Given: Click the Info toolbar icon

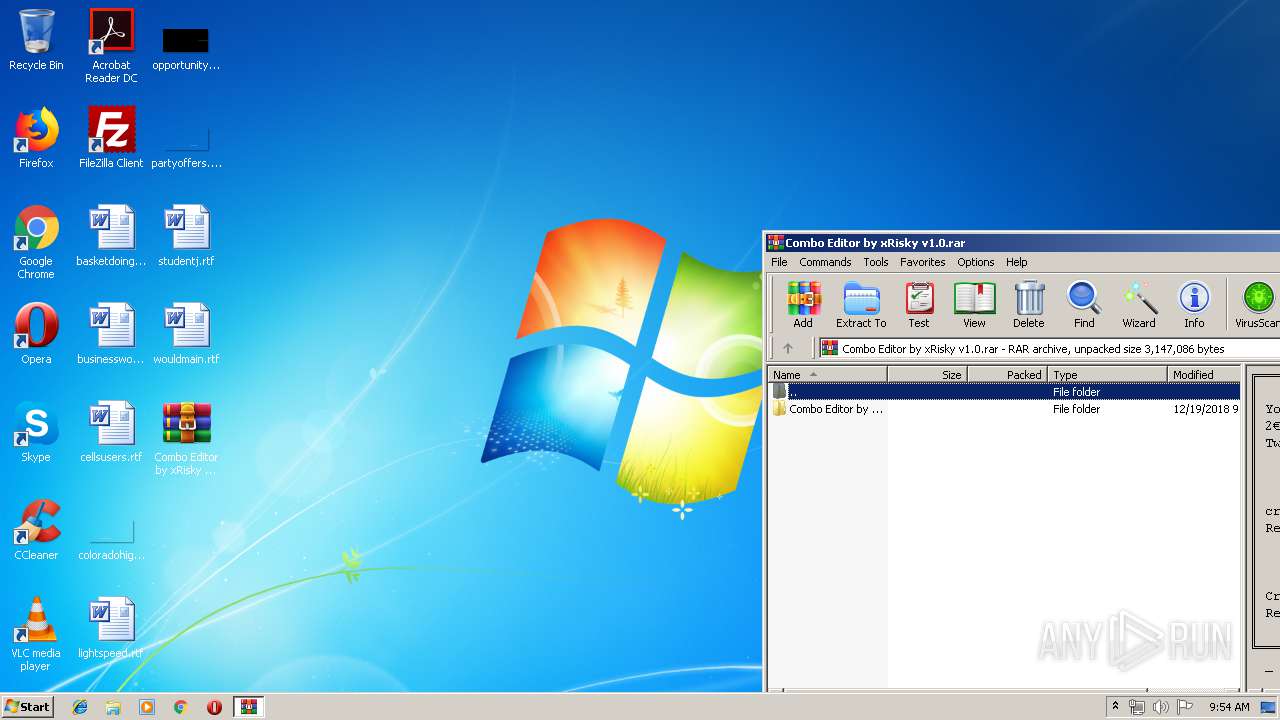Looking at the screenshot, I should pyautogui.click(x=1194, y=304).
